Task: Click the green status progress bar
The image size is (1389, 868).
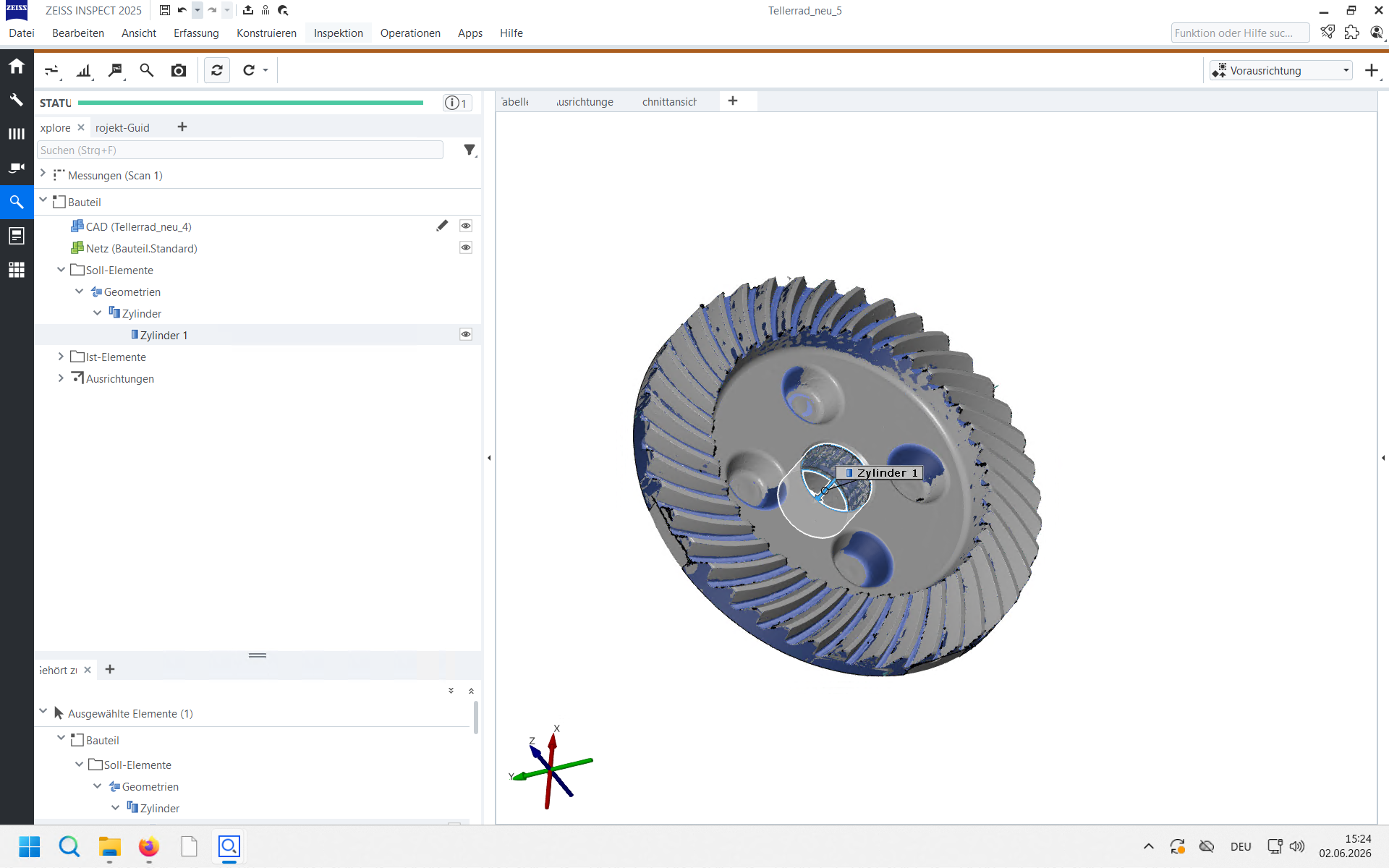Action: (x=250, y=103)
